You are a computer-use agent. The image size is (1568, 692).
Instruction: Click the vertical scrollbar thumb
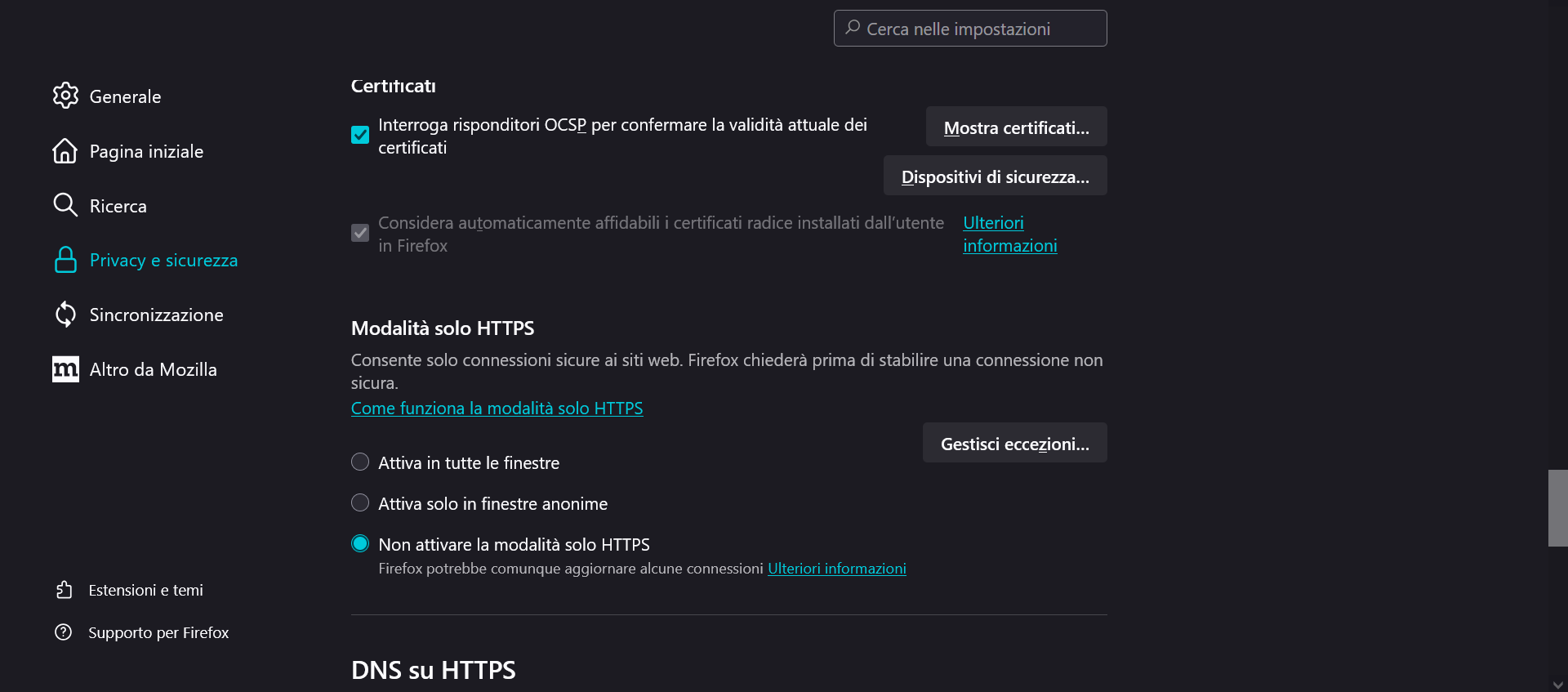pyautogui.click(x=1557, y=508)
